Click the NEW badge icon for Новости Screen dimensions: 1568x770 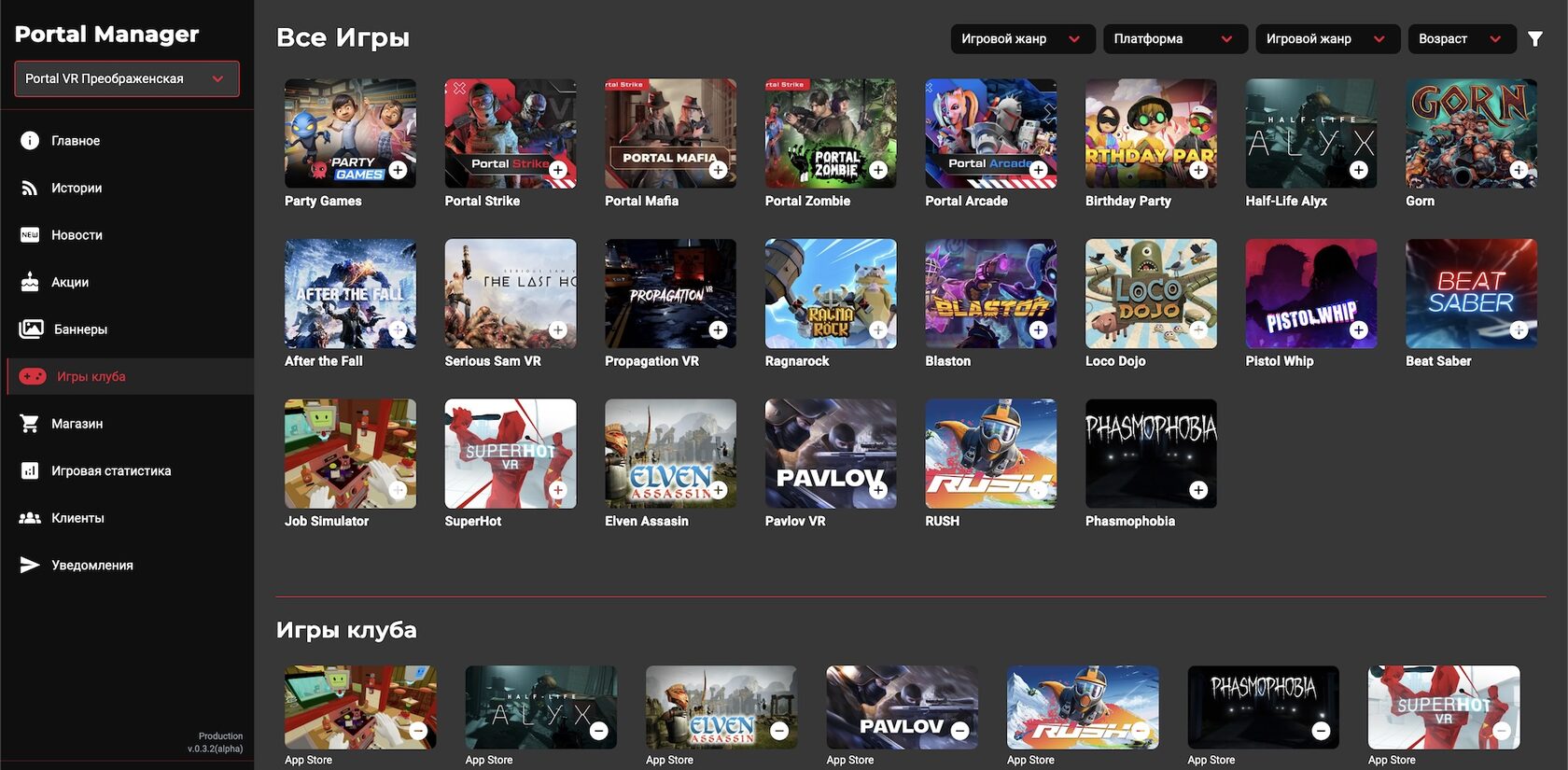pyautogui.click(x=30, y=235)
